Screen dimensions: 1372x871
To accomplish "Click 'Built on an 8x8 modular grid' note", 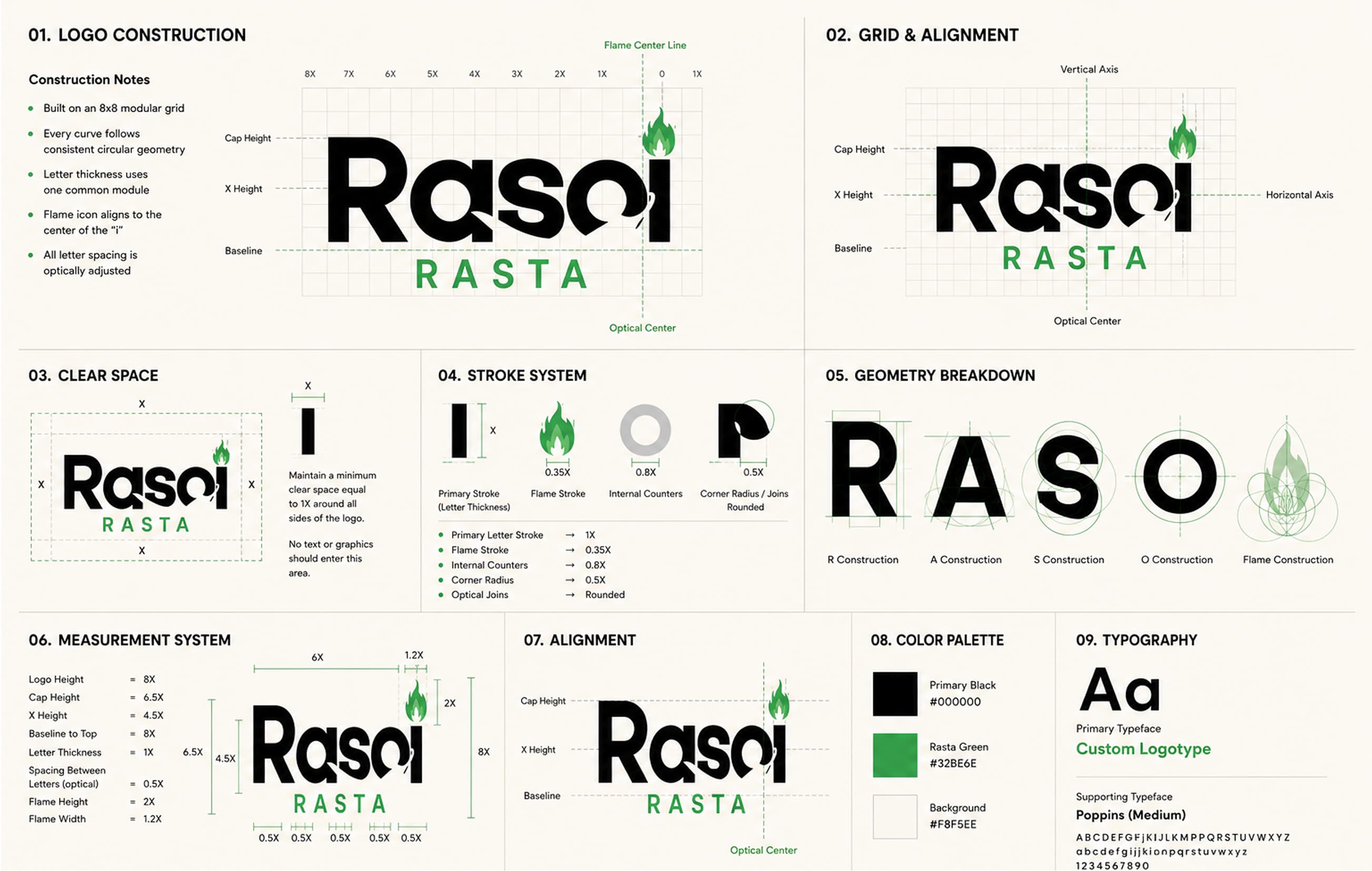I will 114,109.
